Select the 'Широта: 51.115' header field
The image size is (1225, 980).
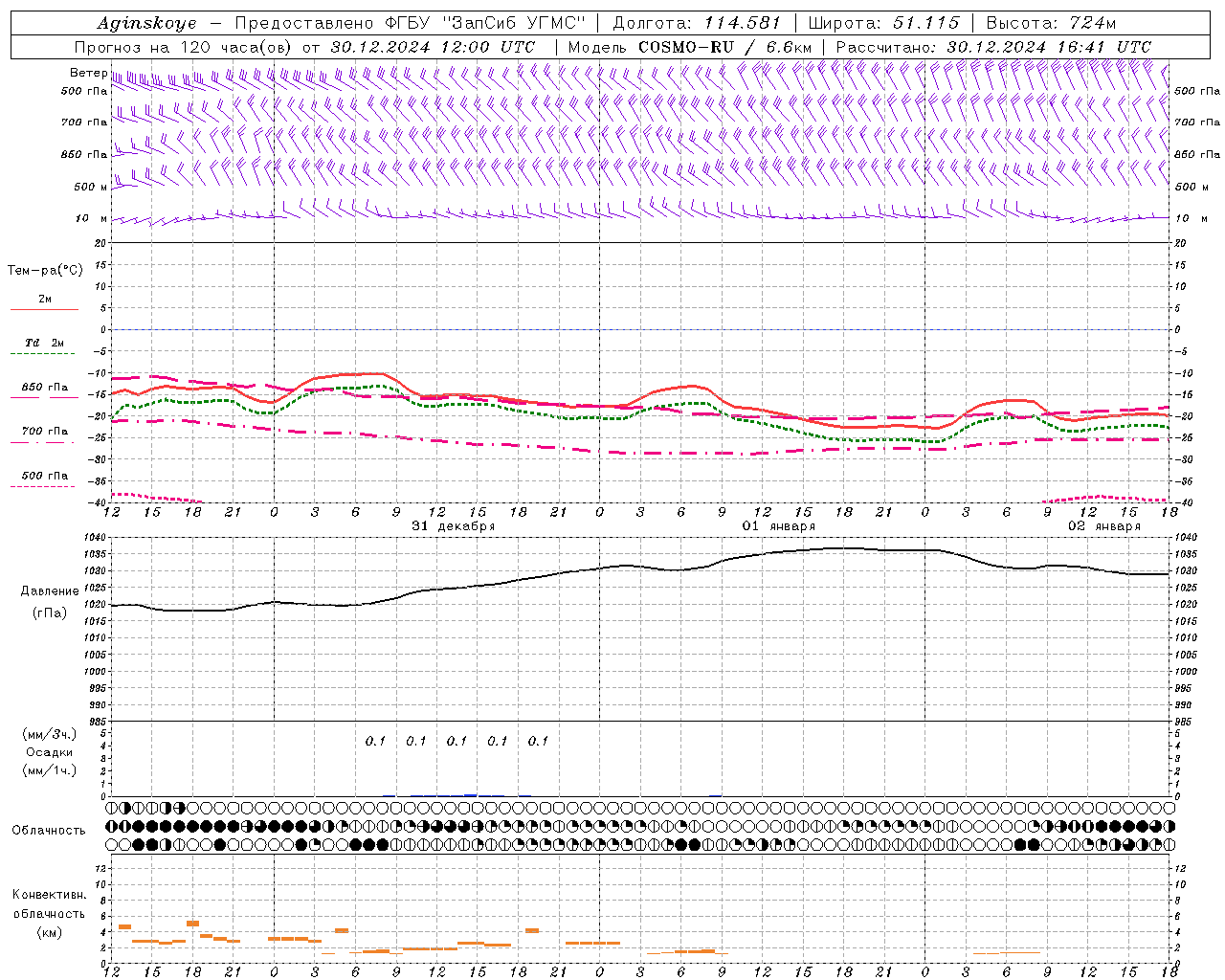pos(883,23)
